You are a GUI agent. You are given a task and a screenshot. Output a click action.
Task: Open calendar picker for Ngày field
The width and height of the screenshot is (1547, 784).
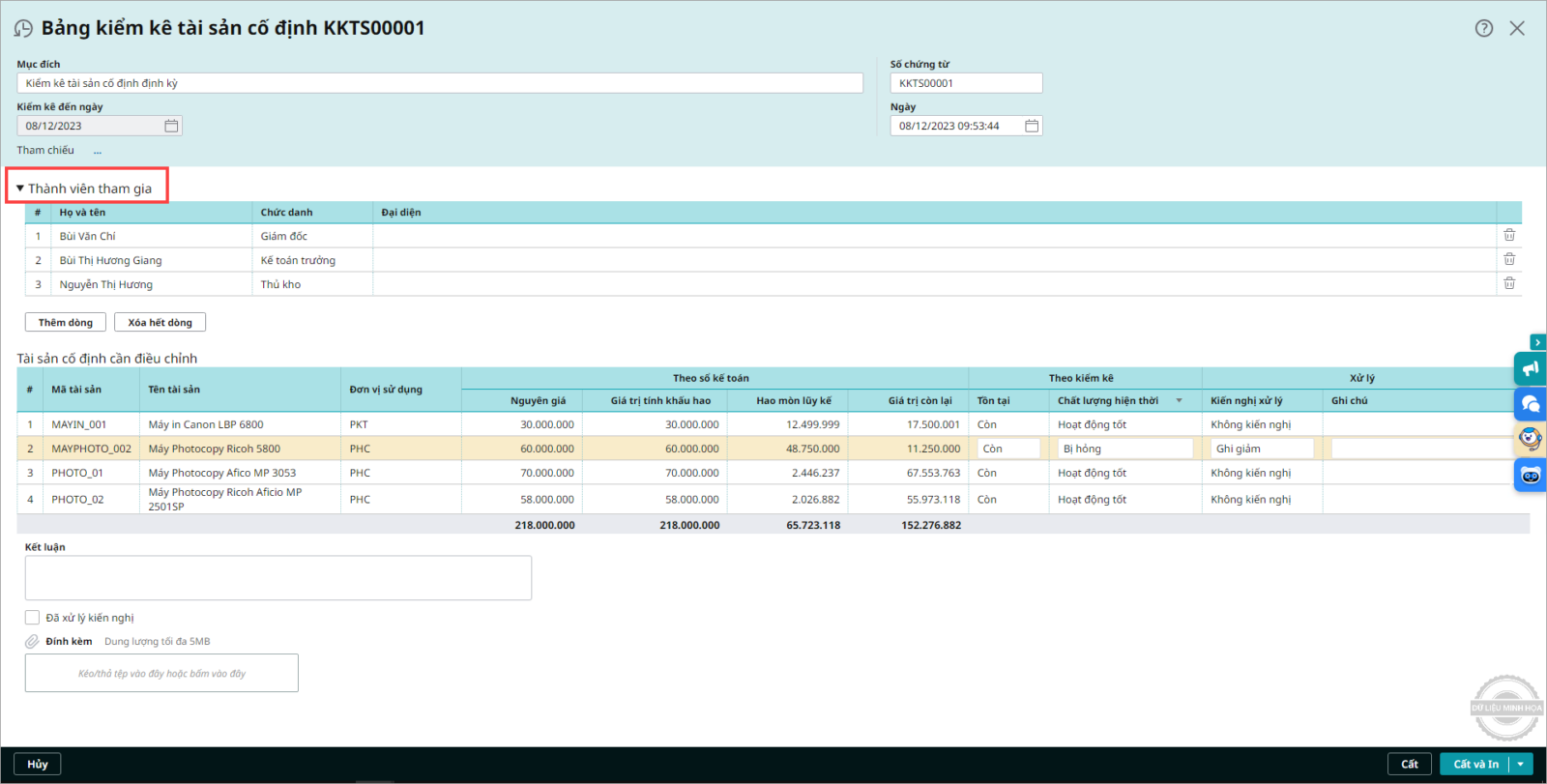[1032, 126]
